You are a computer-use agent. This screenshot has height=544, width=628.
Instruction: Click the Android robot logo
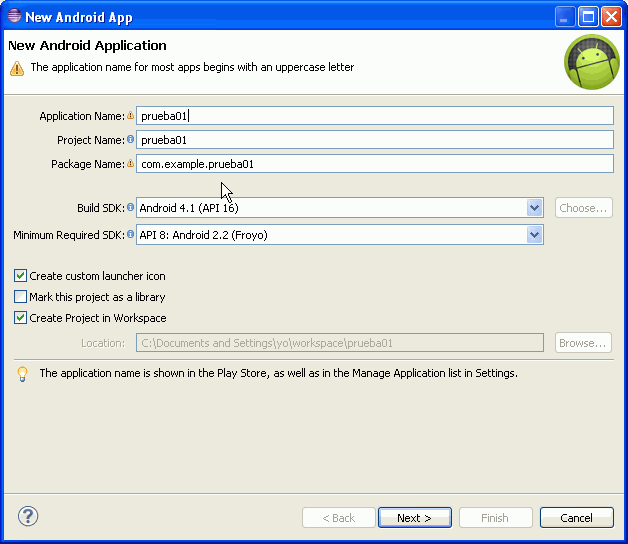click(592, 62)
